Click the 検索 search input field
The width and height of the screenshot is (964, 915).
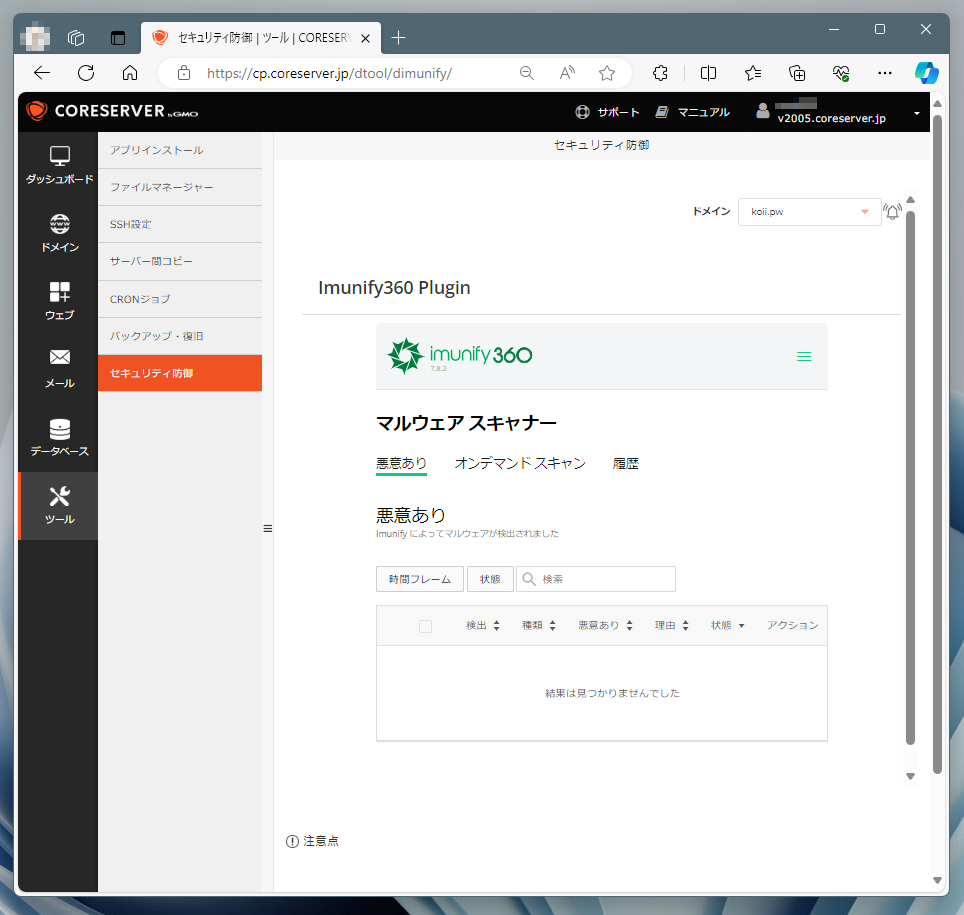[596, 579]
